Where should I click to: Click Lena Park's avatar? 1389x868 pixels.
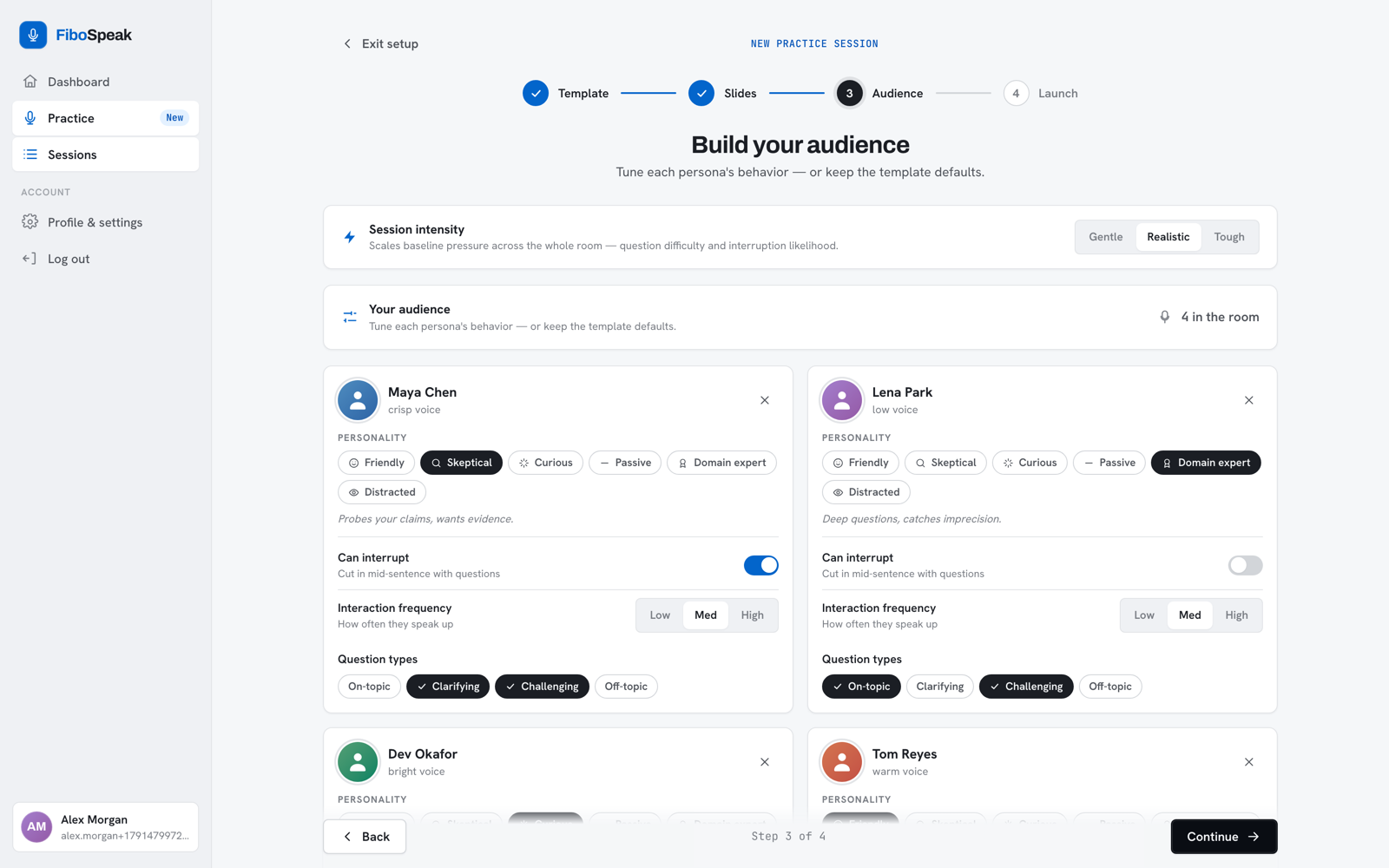click(842, 400)
